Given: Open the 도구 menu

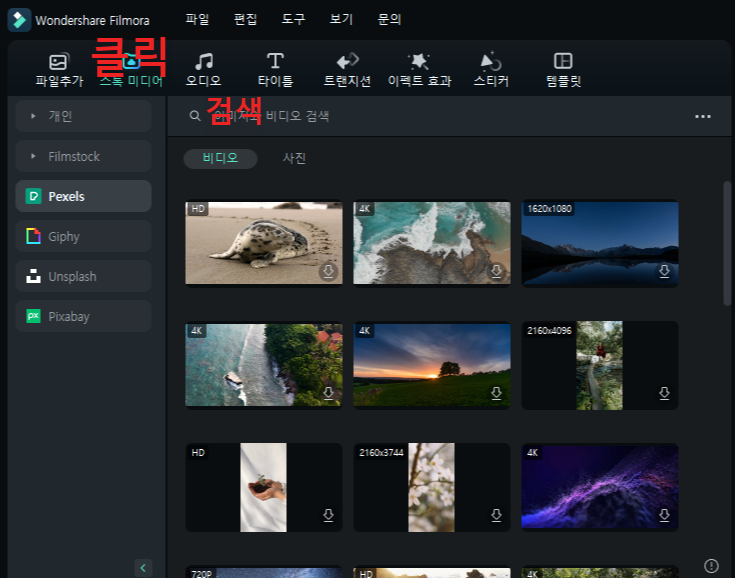Looking at the screenshot, I should [x=293, y=19].
